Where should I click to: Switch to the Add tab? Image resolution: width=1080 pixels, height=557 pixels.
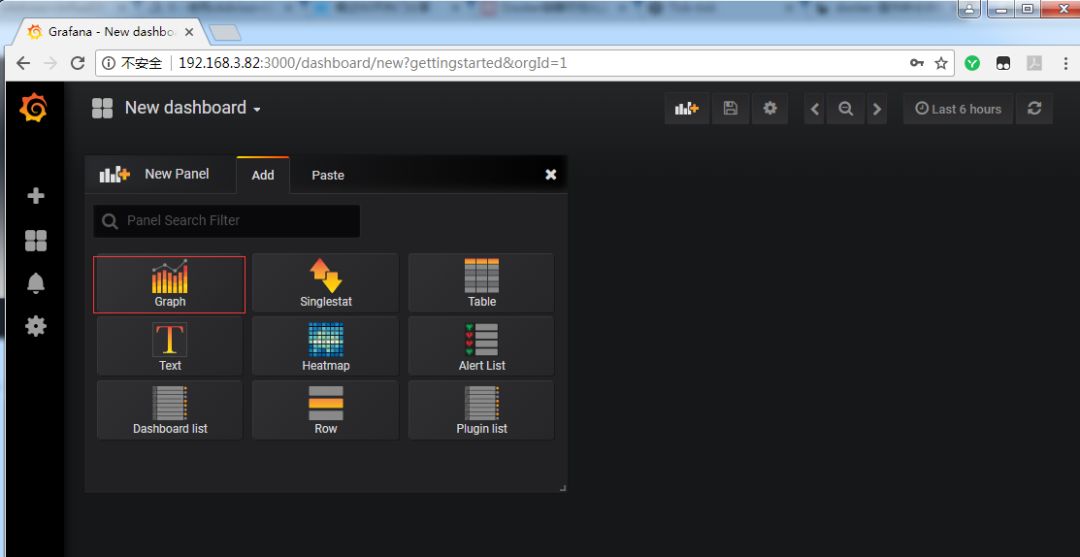[x=262, y=175]
